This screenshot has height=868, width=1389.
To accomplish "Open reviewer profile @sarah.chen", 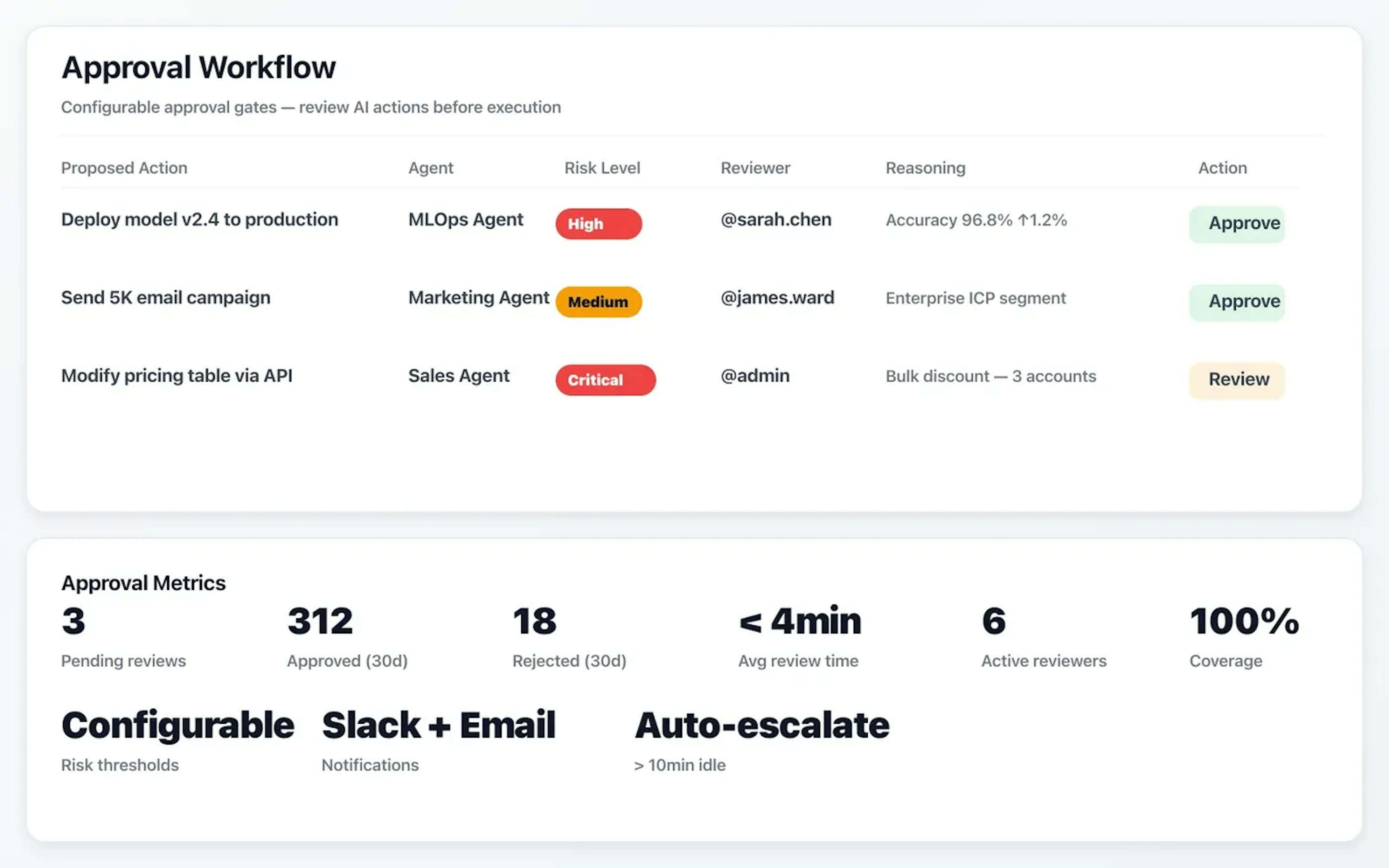I will point(776,220).
